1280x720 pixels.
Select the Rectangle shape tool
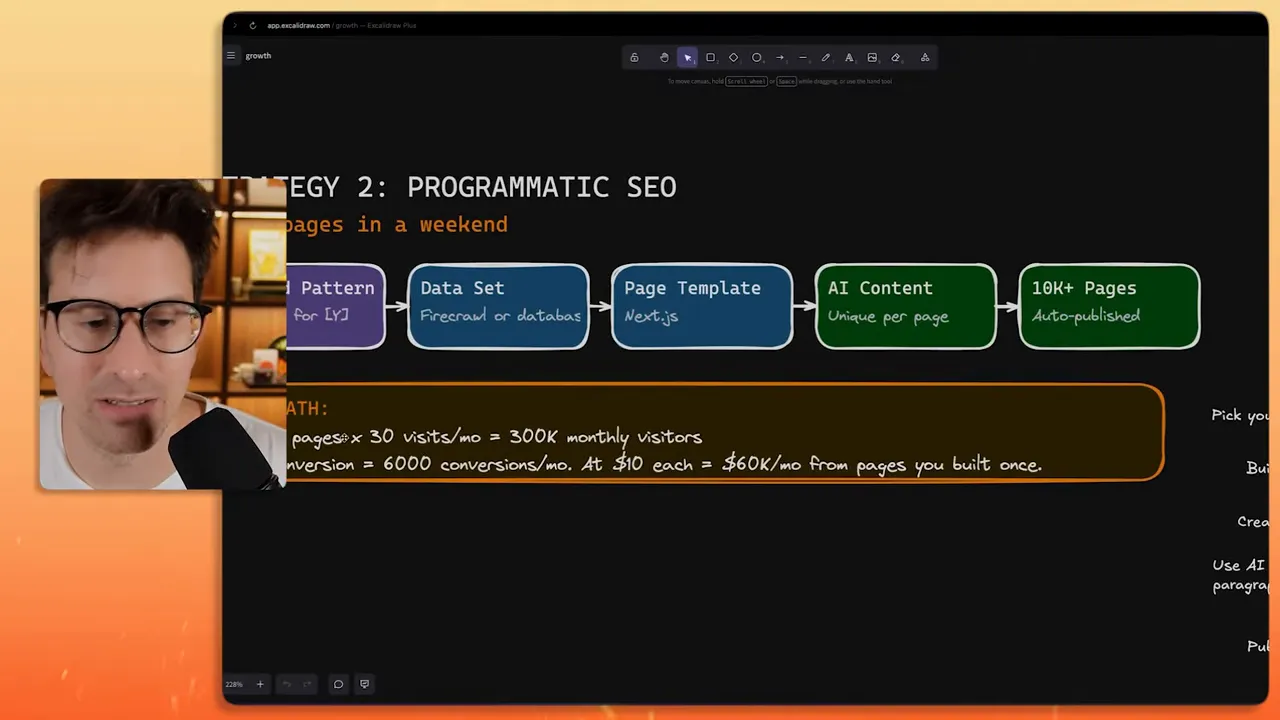pyautogui.click(x=710, y=58)
